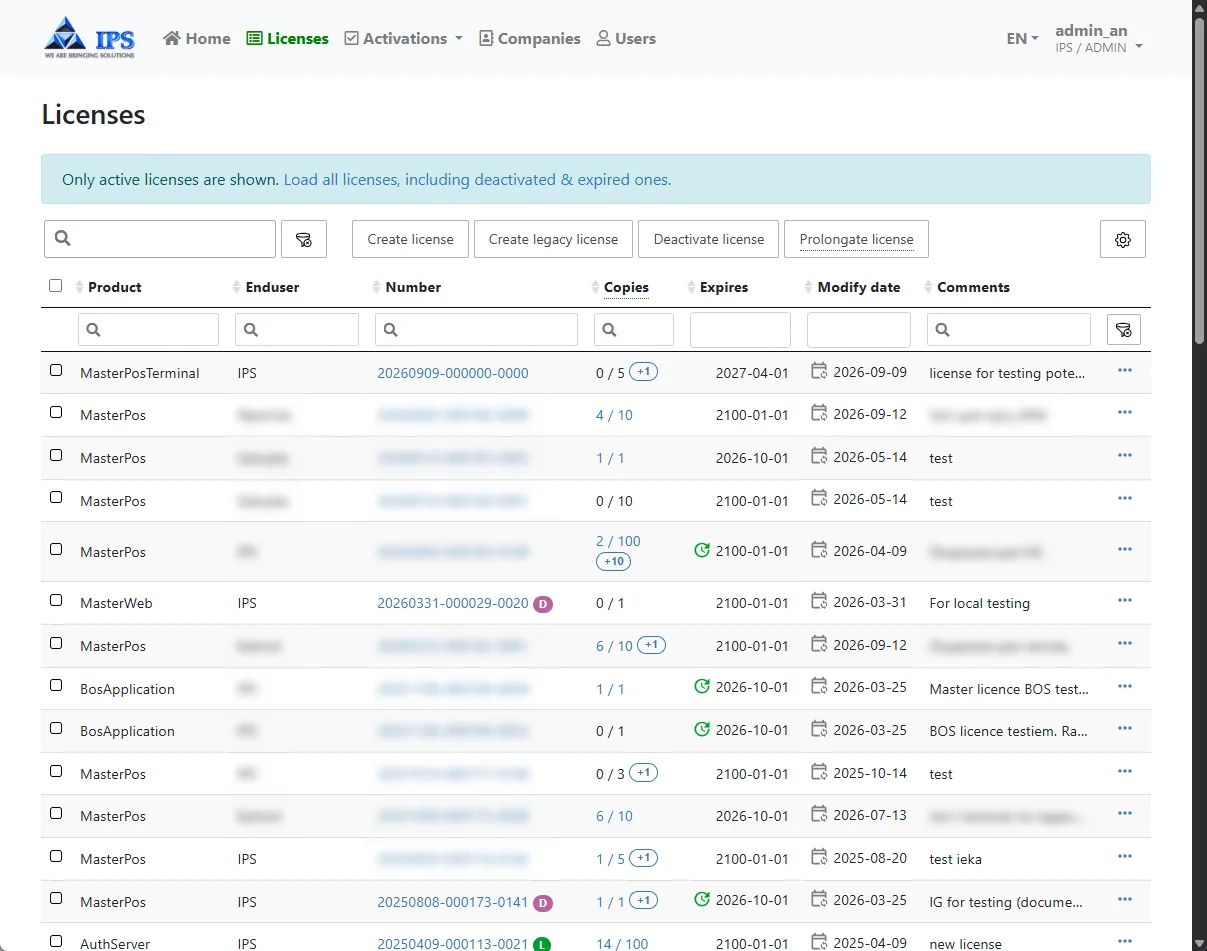Click renewal icon in IG for testing row
Image resolution: width=1207 pixels, height=951 pixels.
(x=702, y=900)
